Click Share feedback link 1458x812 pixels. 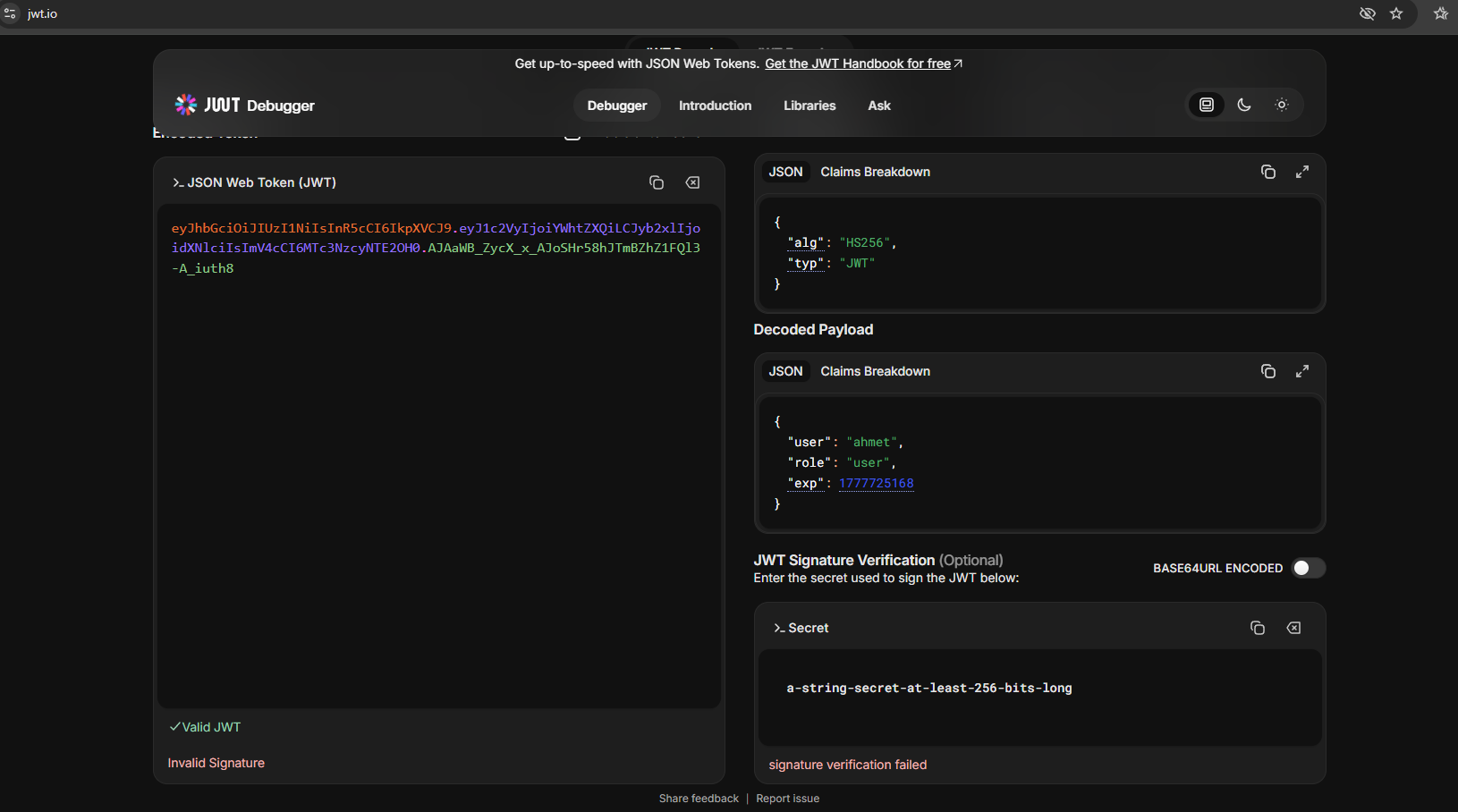[x=699, y=799]
